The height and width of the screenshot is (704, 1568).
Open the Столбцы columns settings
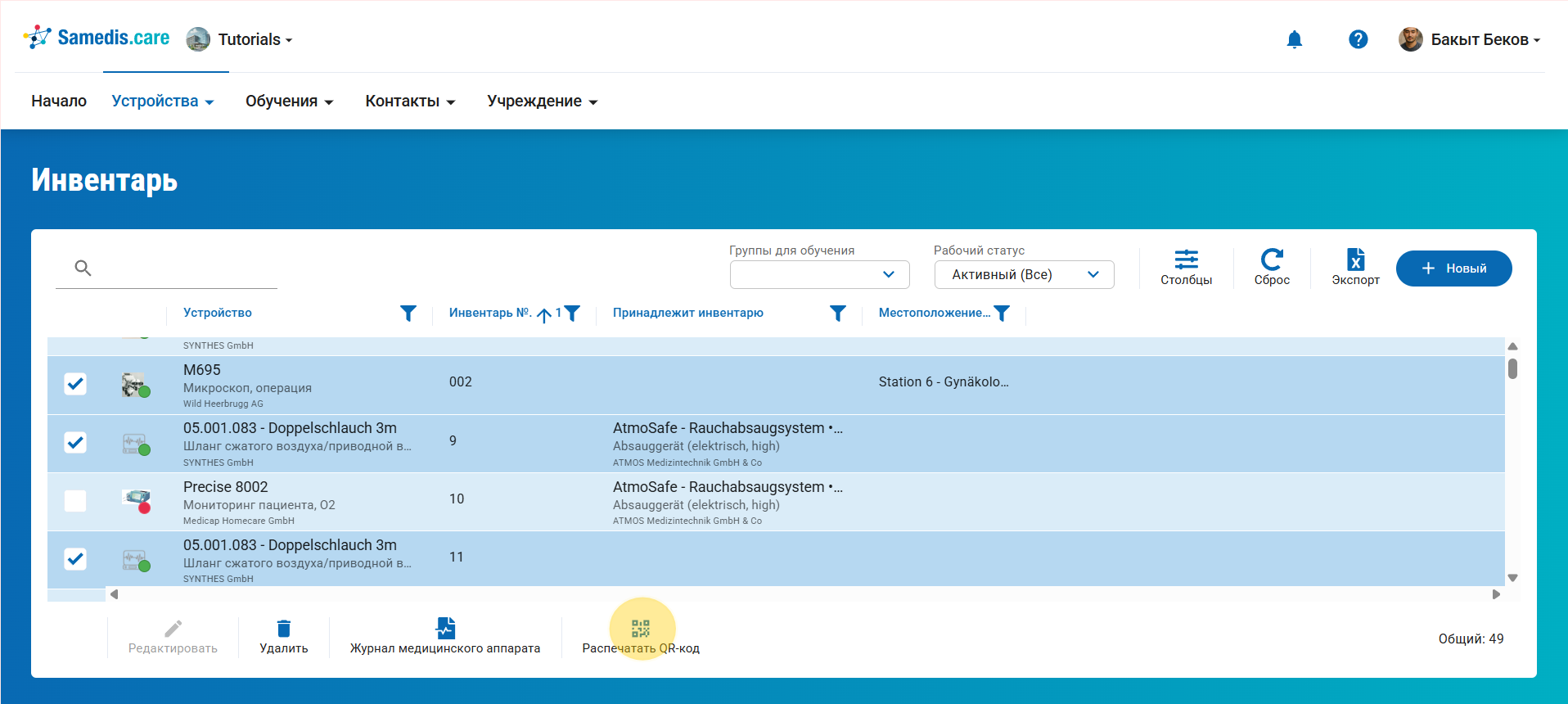1186,268
